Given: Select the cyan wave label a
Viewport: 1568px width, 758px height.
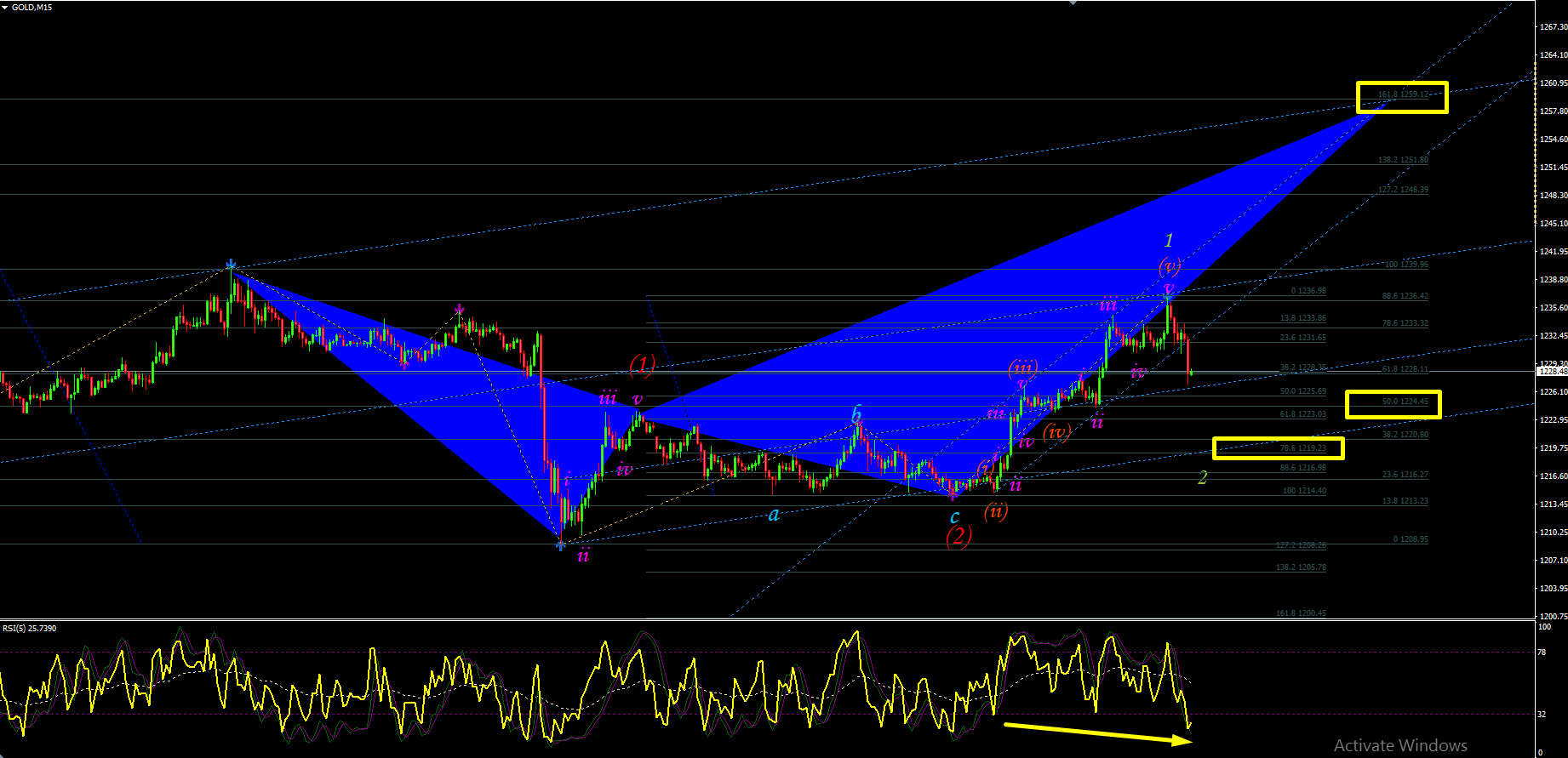Looking at the screenshot, I should (774, 515).
